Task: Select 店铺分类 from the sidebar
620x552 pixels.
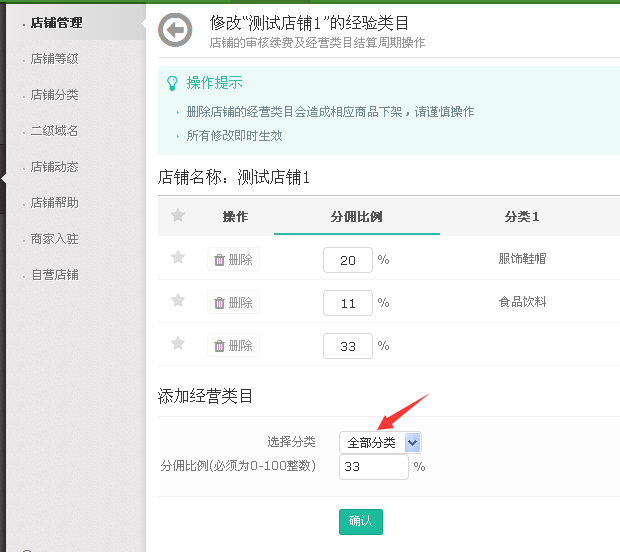Action: [54, 95]
